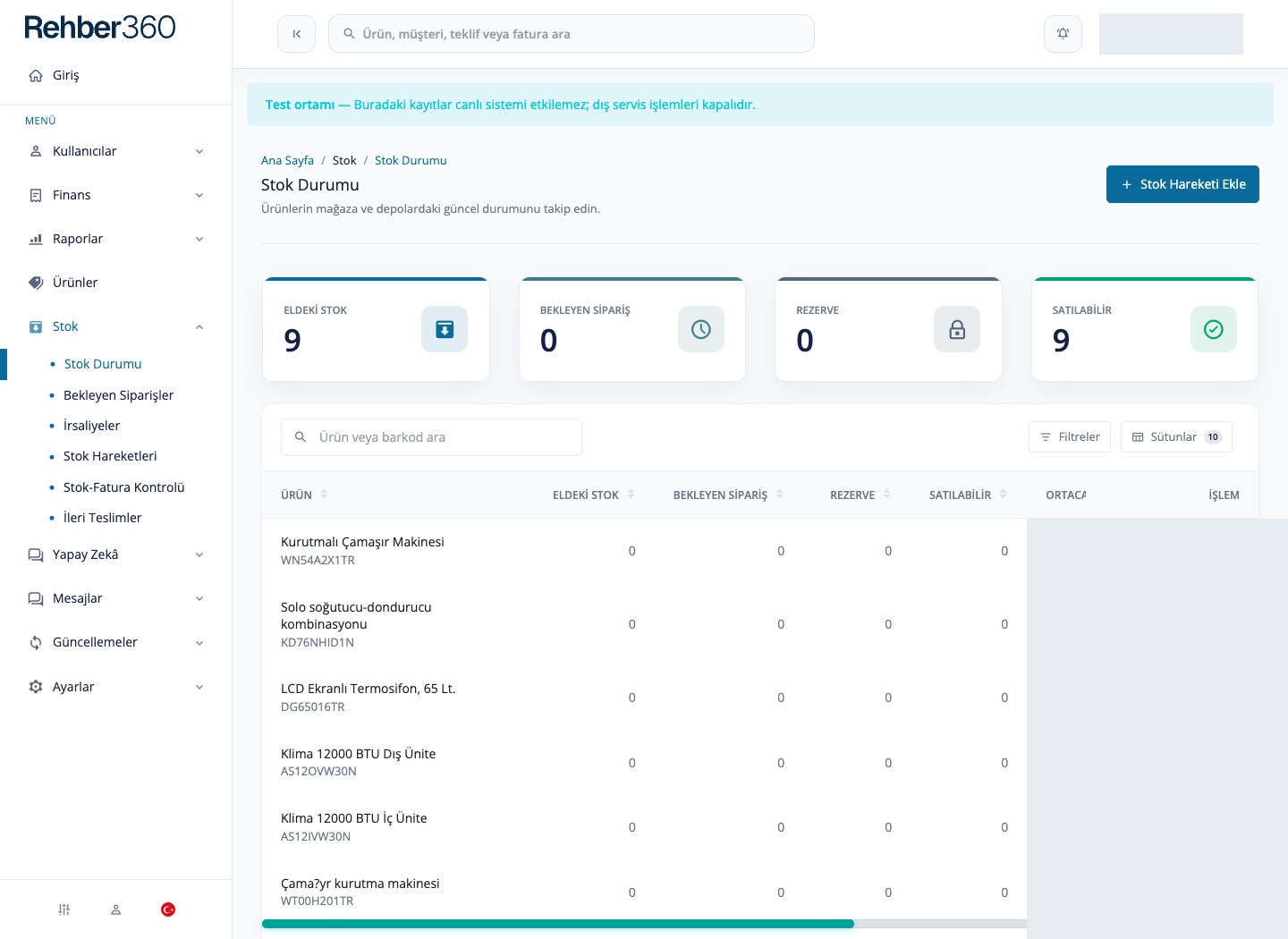The width and height of the screenshot is (1288, 939).
Task: Click Stok Hareketi Ekle button
Action: pos(1182,184)
